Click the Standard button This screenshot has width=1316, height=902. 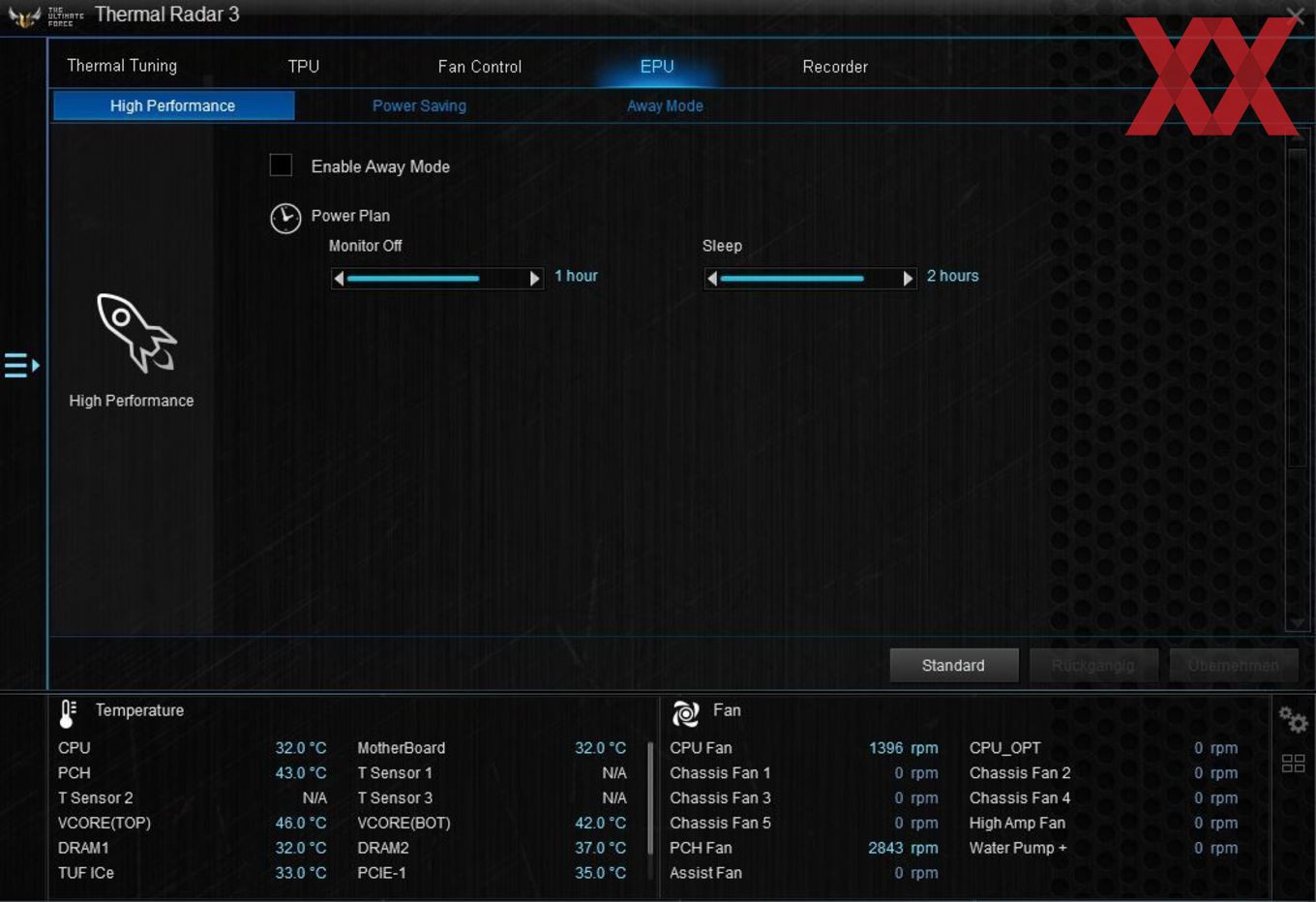pyautogui.click(x=954, y=665)
